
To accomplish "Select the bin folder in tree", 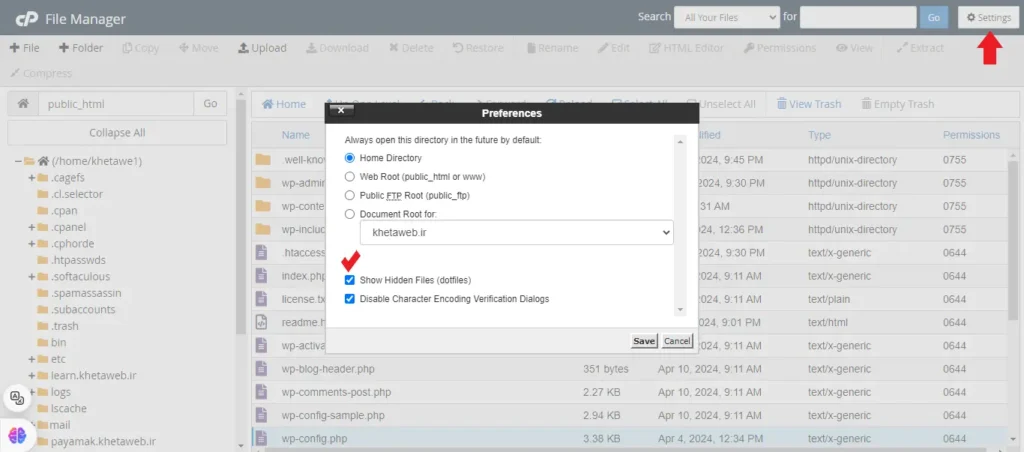I will pos(58,342).
